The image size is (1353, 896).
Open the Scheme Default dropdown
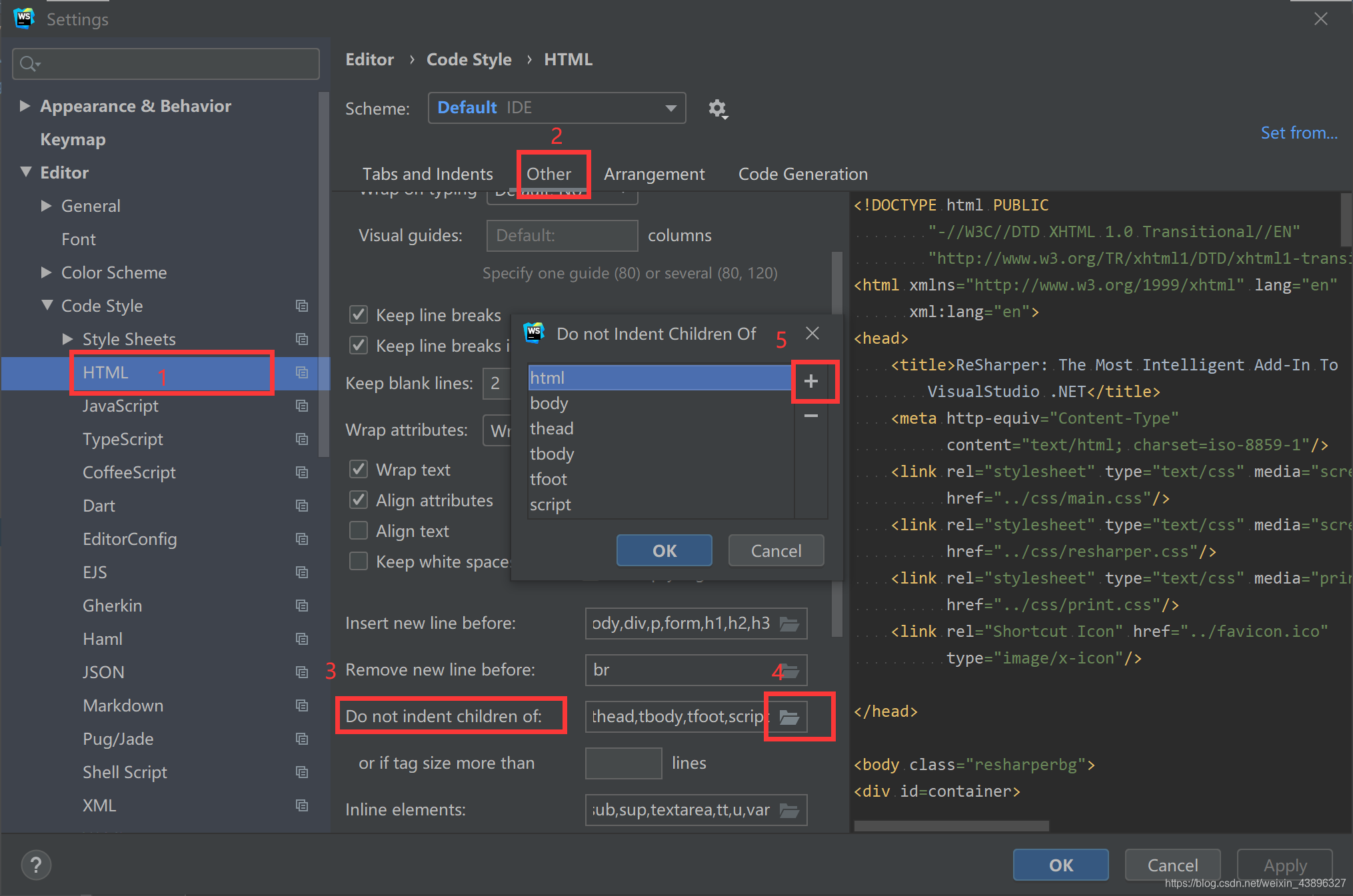[557, 108]
